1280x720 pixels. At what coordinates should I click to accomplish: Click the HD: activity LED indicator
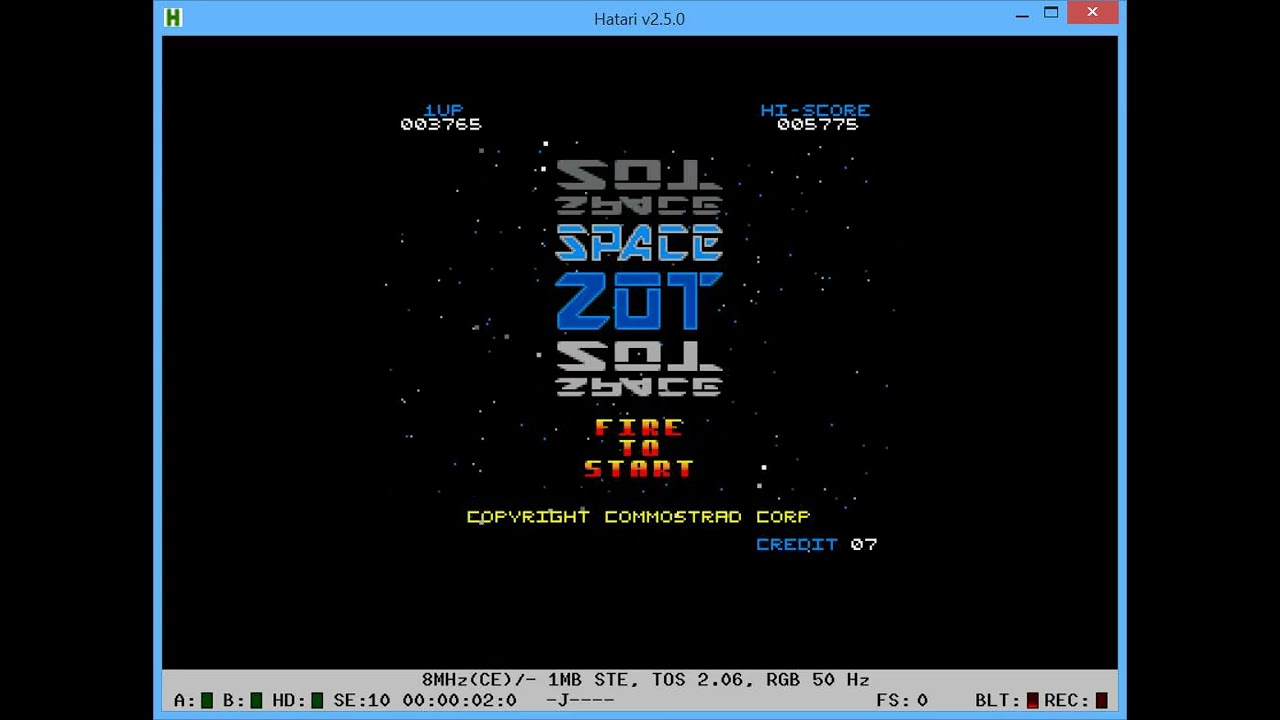(x=317, y=700)
